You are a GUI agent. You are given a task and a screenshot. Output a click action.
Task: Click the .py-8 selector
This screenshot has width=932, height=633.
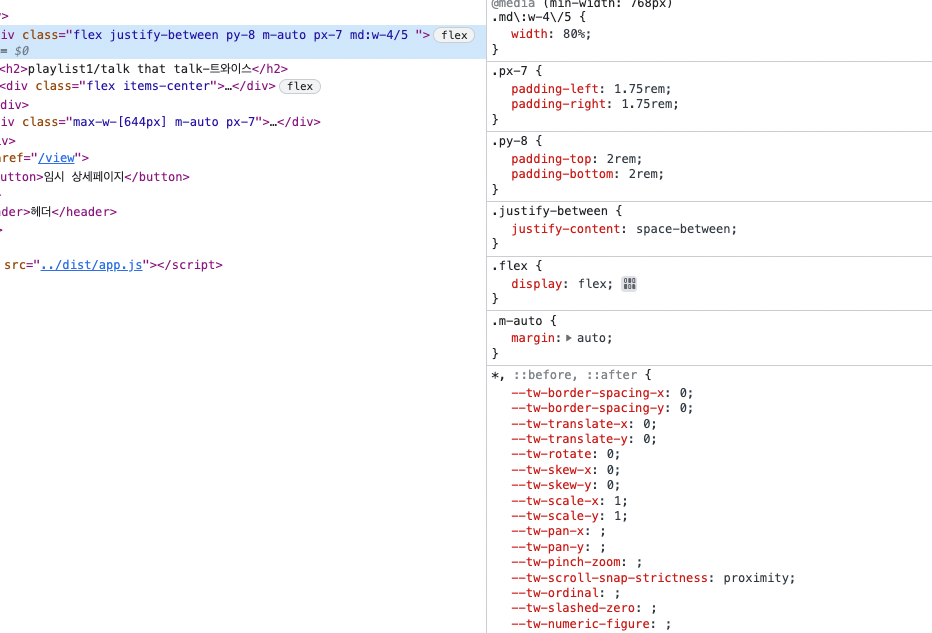pos(510,141)
